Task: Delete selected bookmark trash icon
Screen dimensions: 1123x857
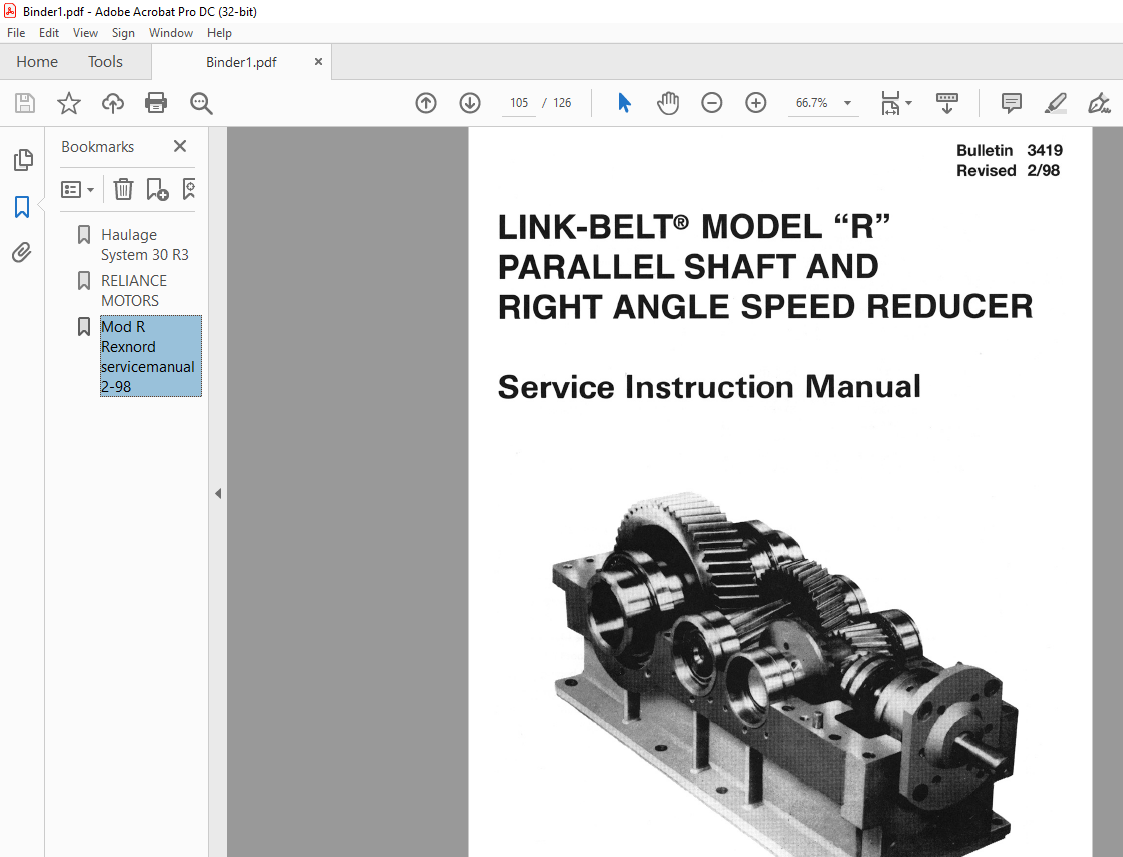Action: [x=123, y=189]
